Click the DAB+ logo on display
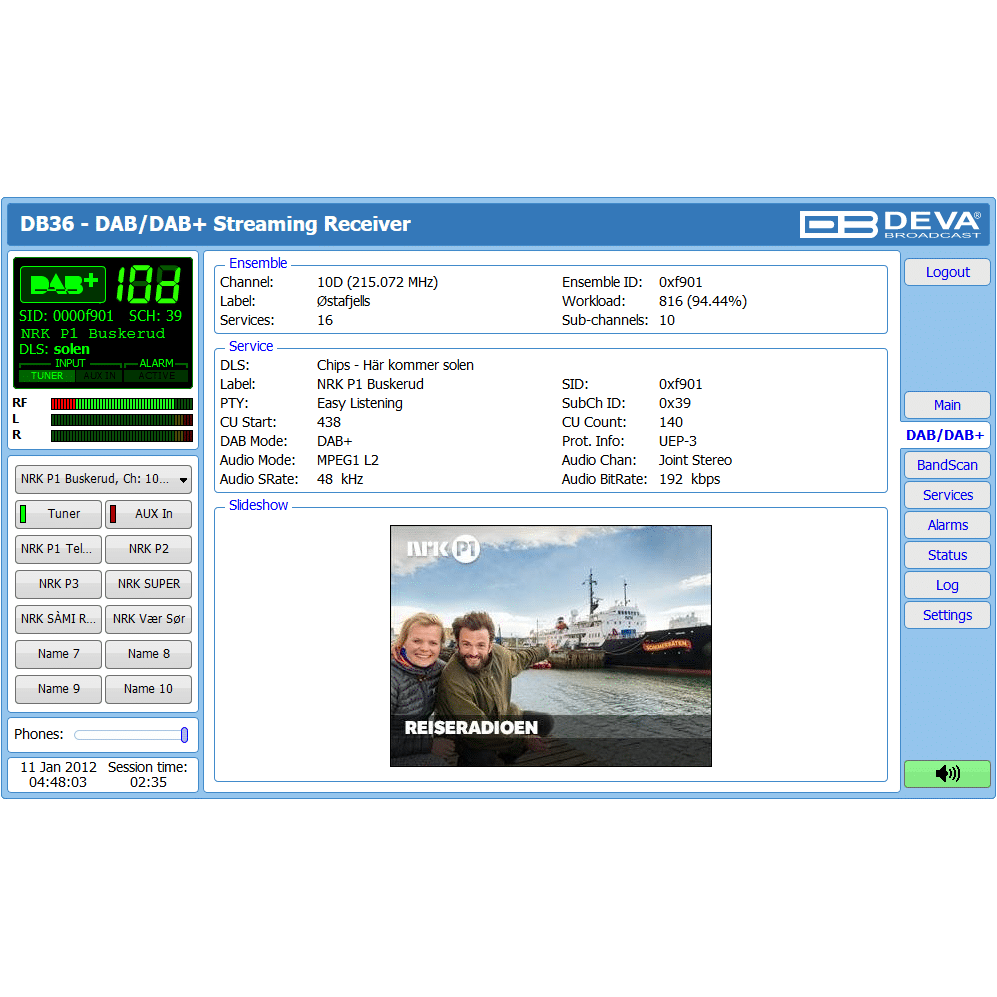Viewport: 997px width, 997px height. [62, 284]
